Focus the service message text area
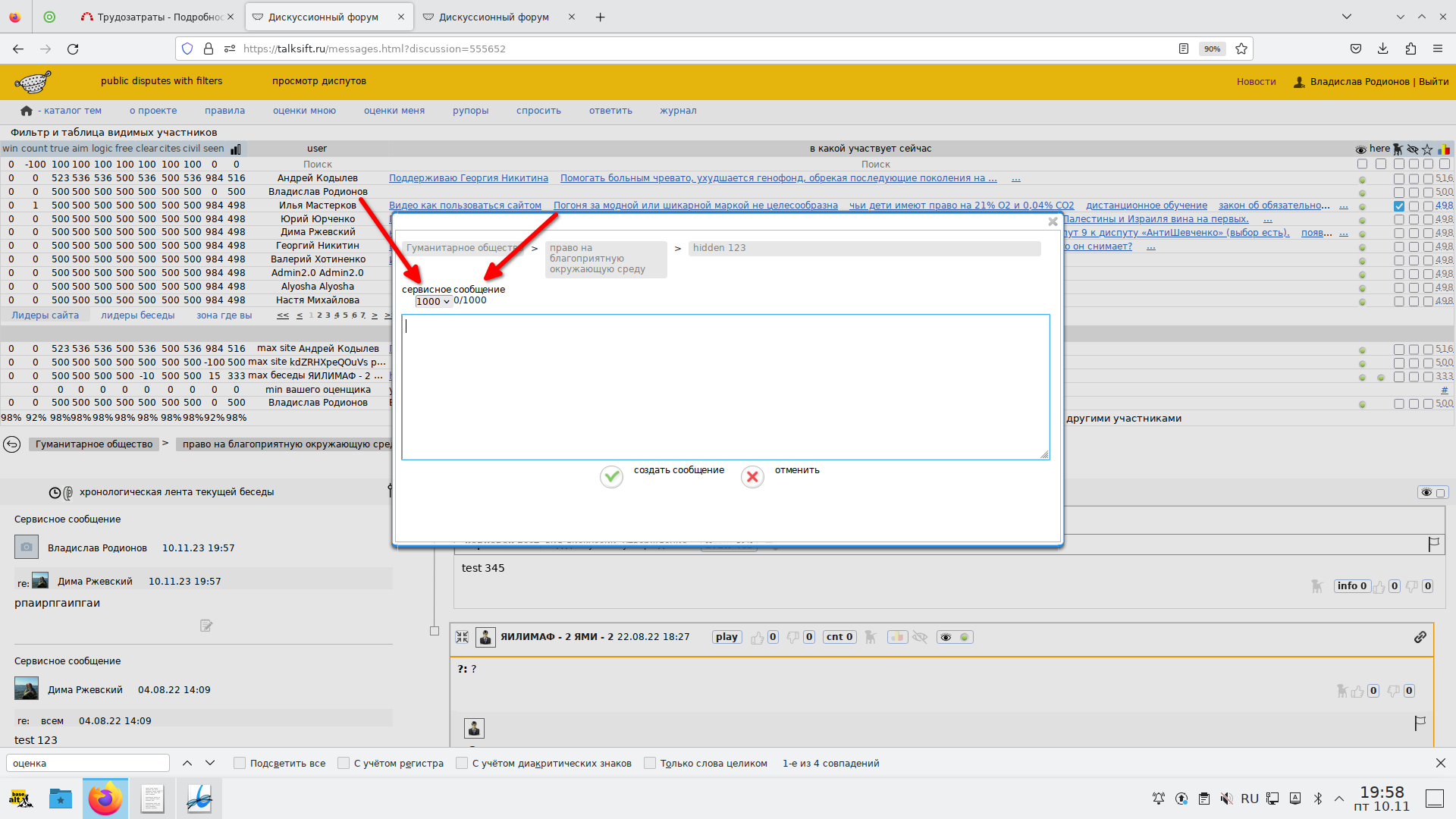Image resolution: width=1456 pixels, height=819 pixels. [x=726, y=387]
